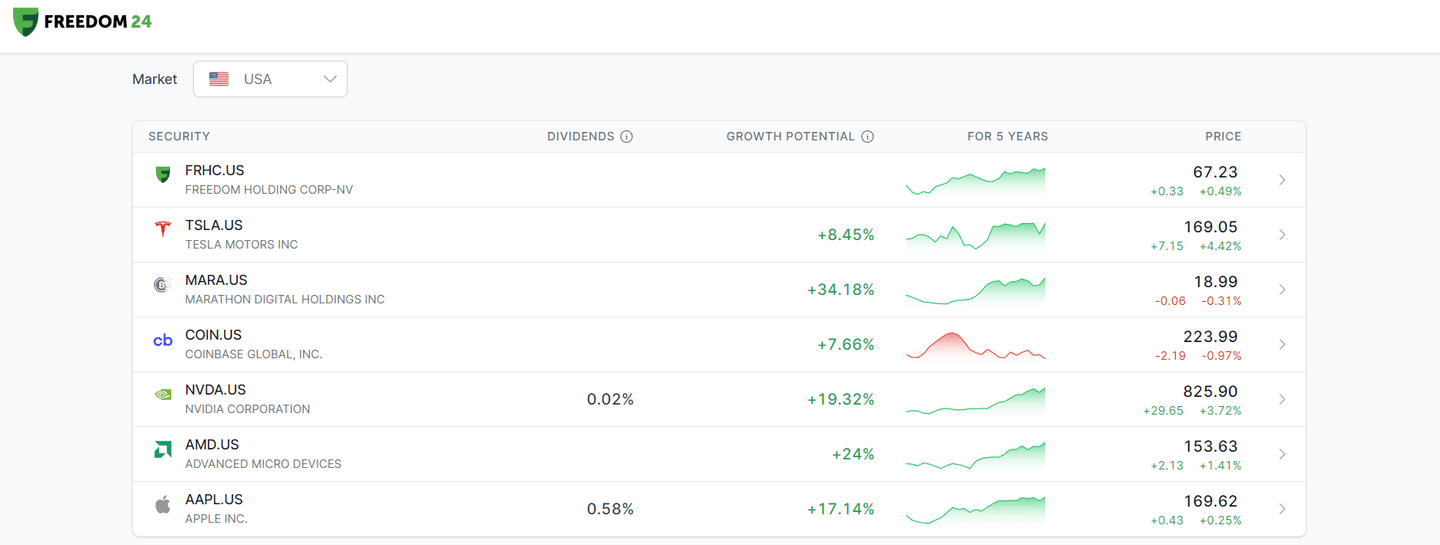Click the FREEDOM HOLDING CORP-NV company name
The image size is (1440, 545).
[x=269, y=190]
